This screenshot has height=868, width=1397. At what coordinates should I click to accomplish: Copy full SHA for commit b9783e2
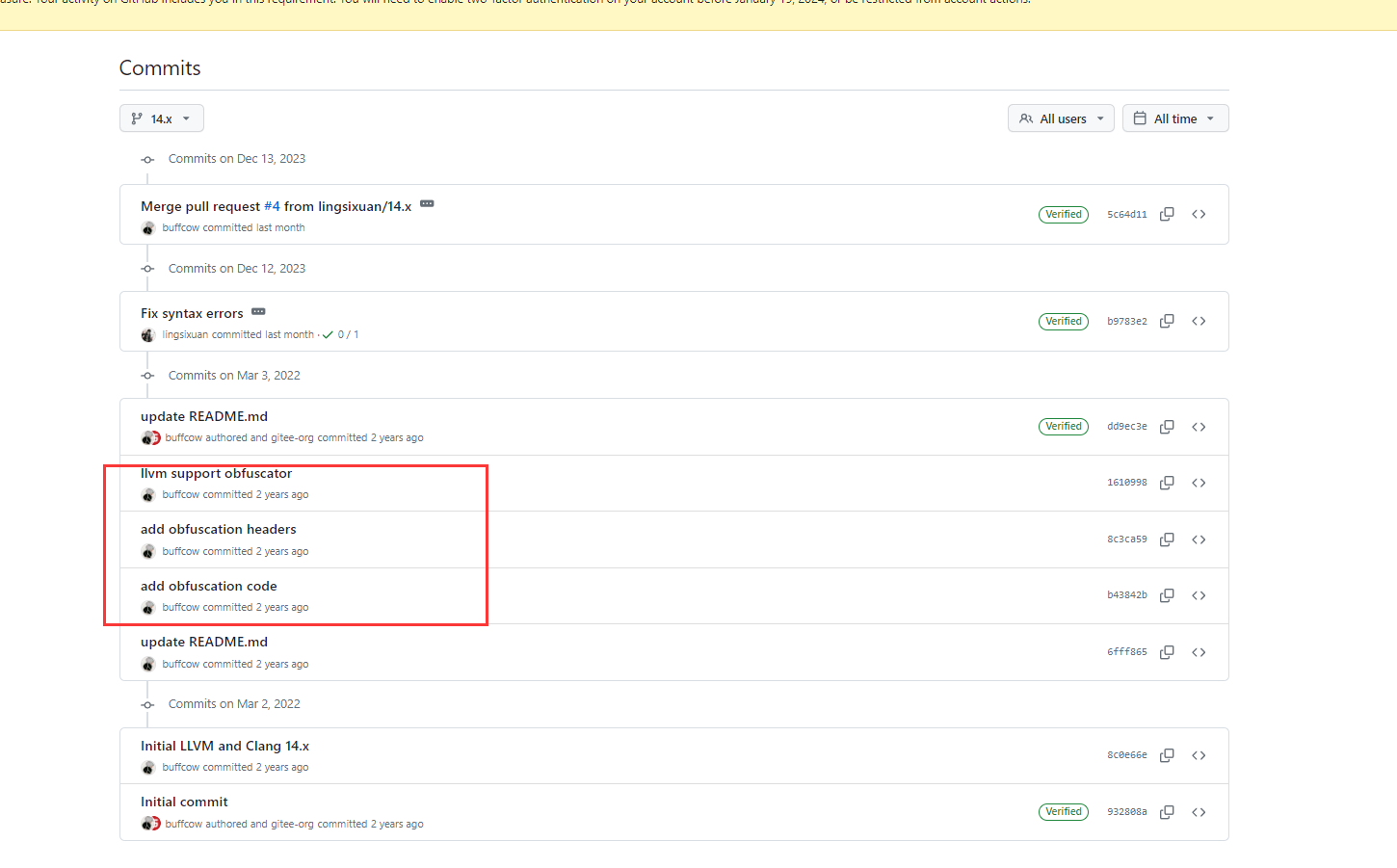(1167, 321)
